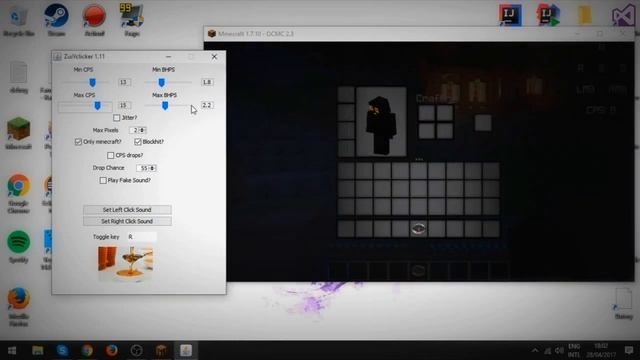Disable the Blockhit? checkbox
The height and width of the screenshot is (360, 640).
click(138, 142)
